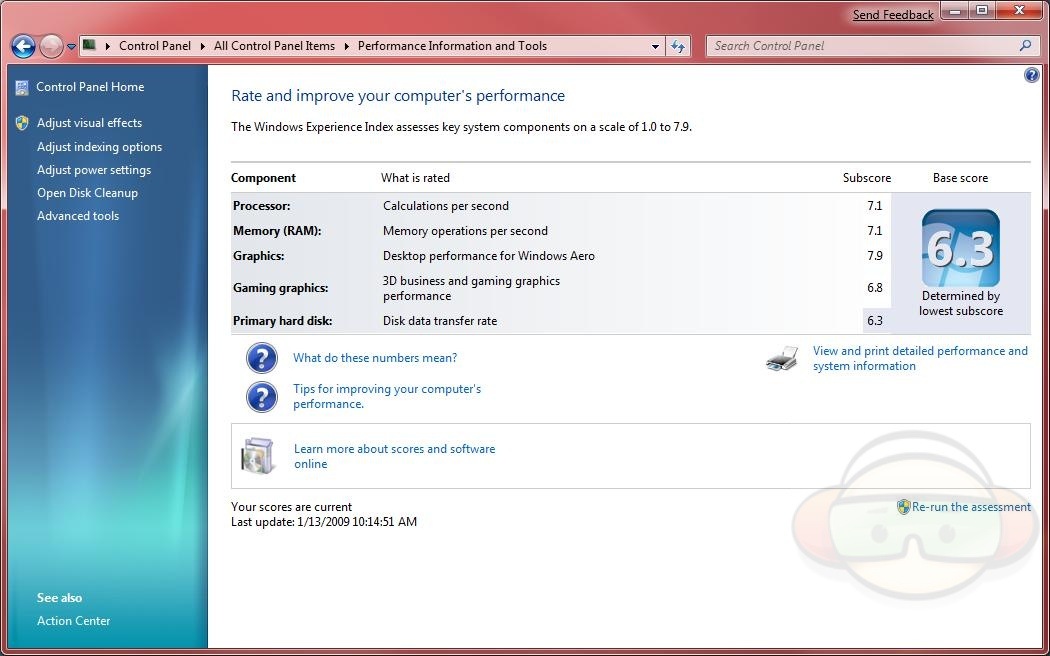Click the Back navigation arrow button

tap(23, 46)
